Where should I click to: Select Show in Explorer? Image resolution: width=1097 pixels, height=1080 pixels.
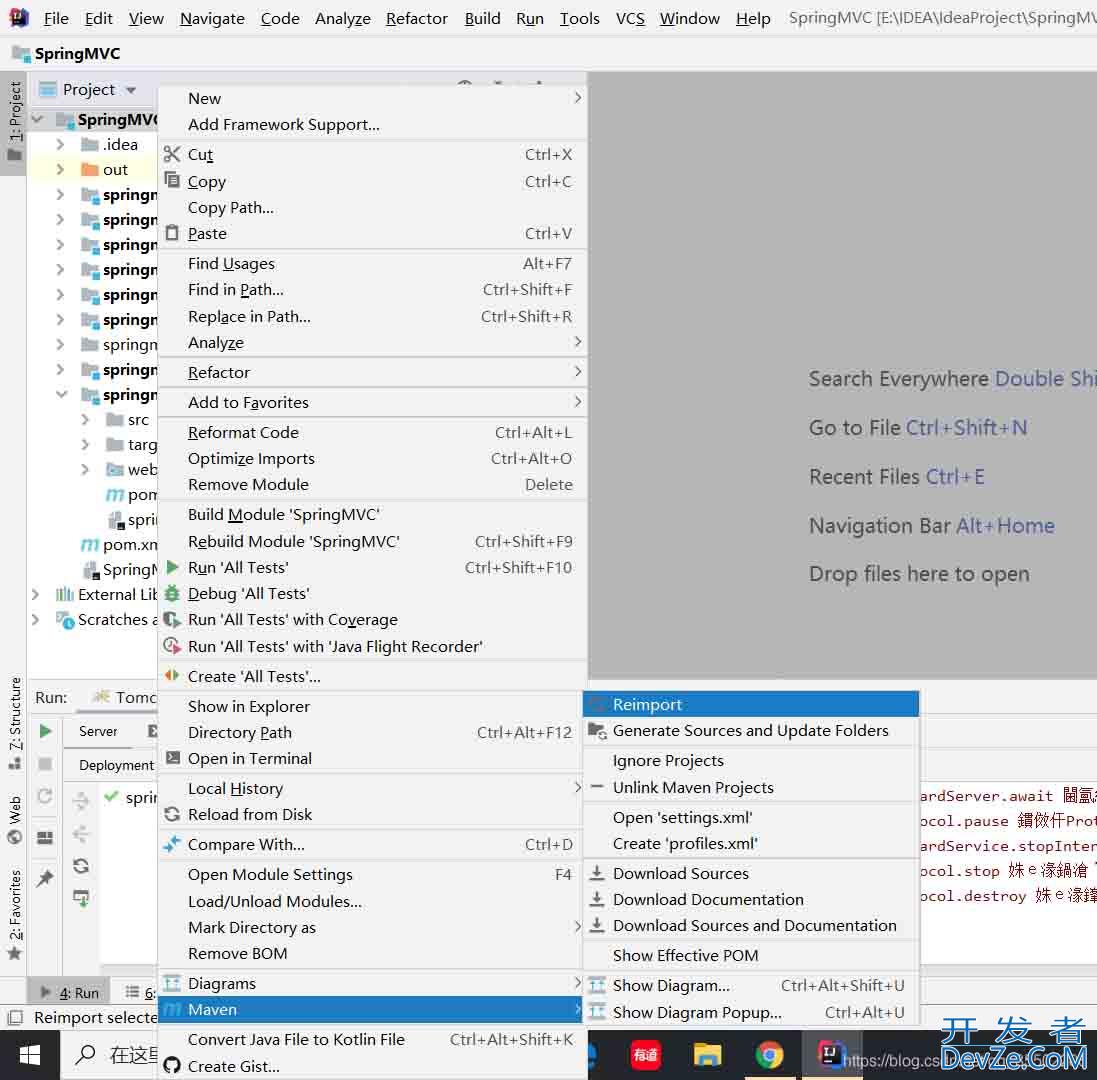[x=372, y=706]
